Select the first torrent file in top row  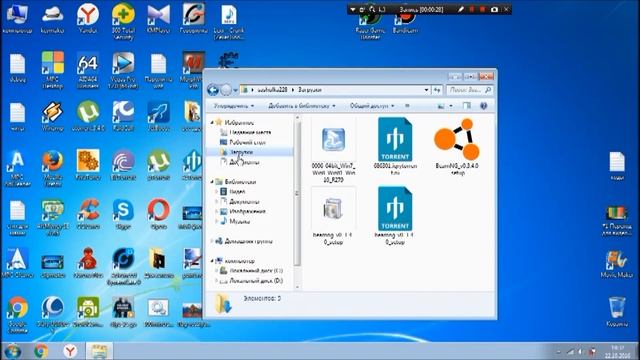click(395, 147)
